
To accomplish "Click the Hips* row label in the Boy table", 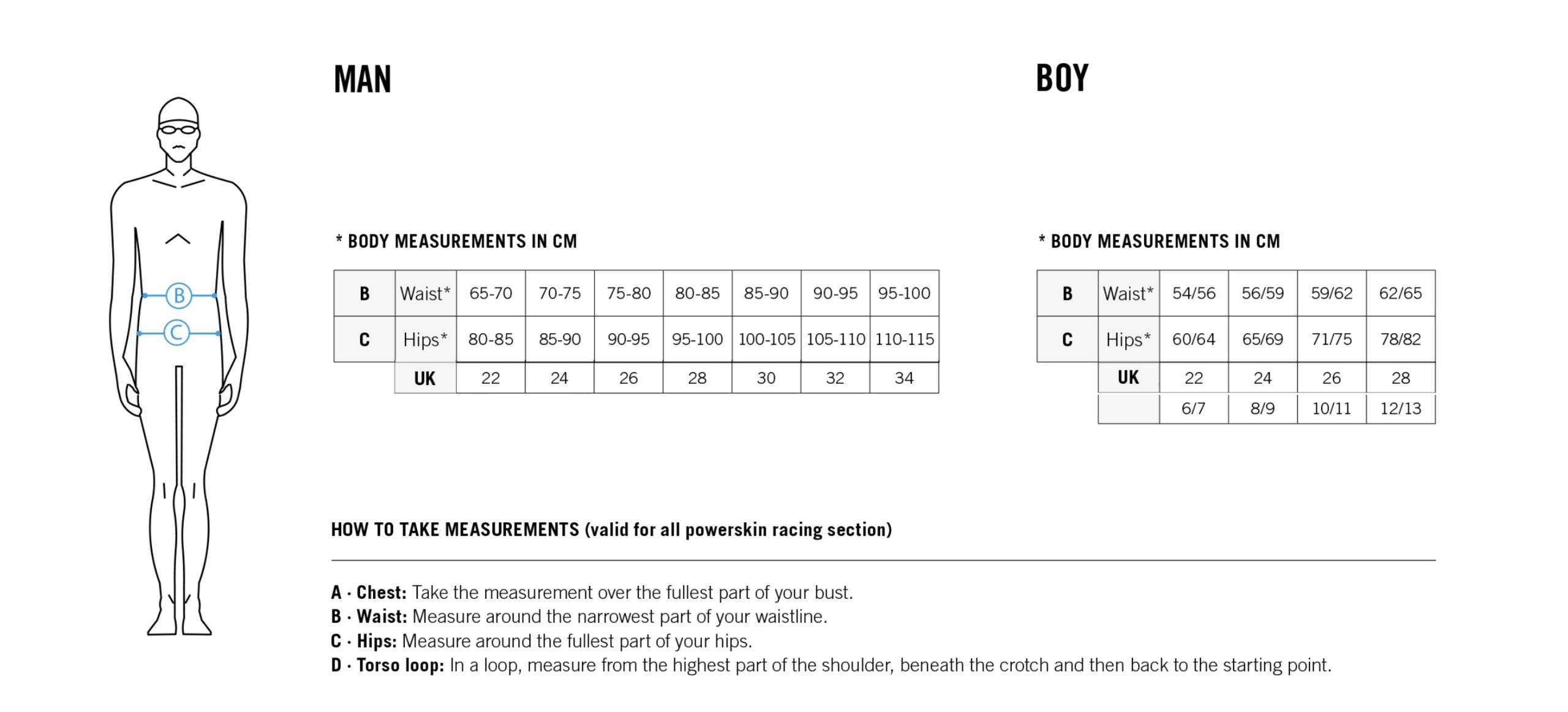I will tap(1128, 339).
